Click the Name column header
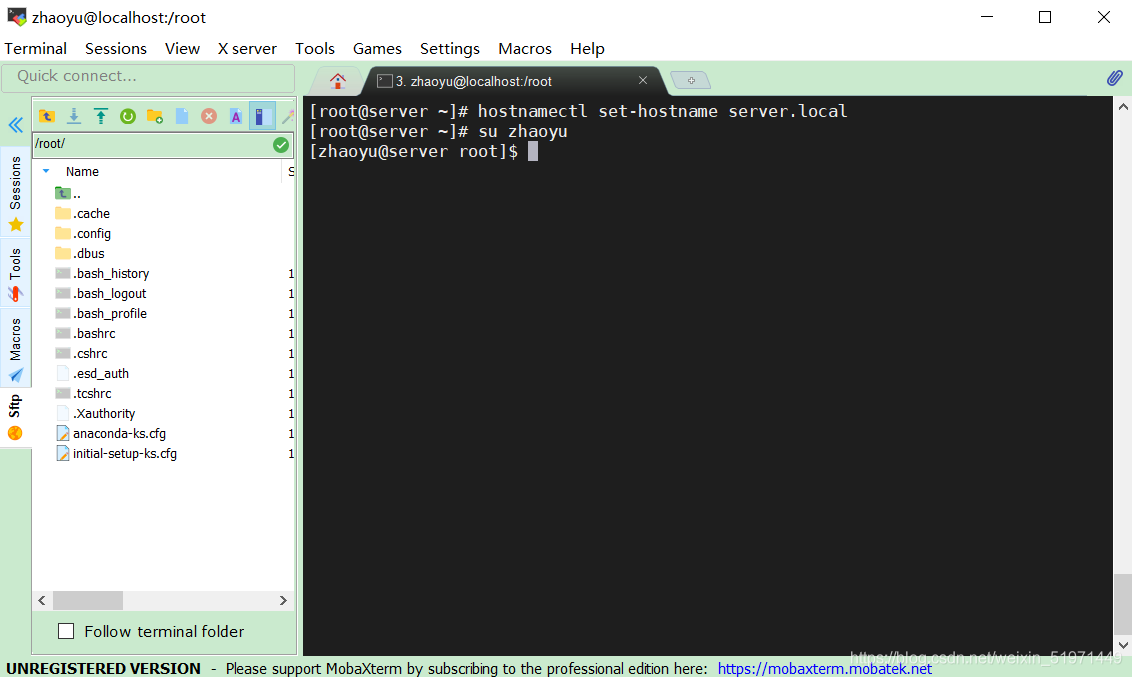The image size is (1132, 677). [x=82, y=172]
